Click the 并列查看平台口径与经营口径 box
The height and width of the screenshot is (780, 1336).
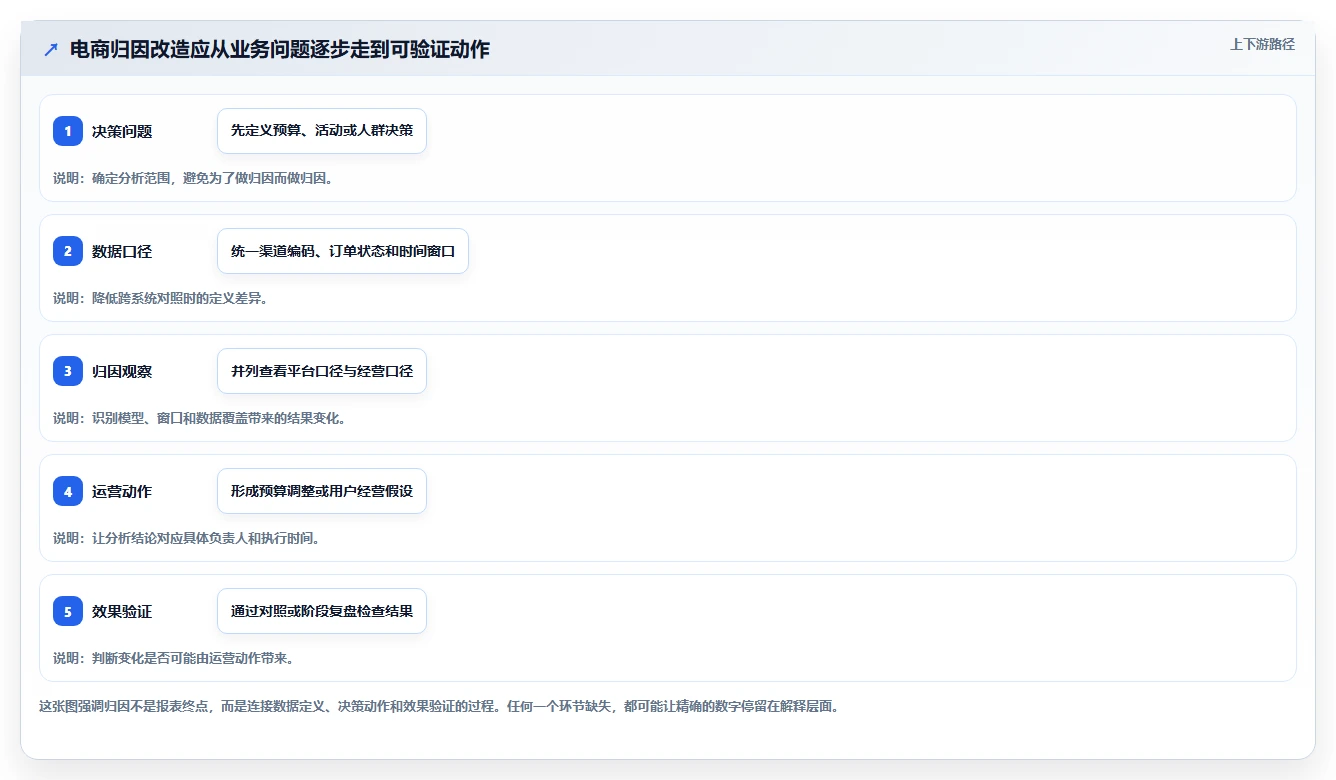click(322, 371)
